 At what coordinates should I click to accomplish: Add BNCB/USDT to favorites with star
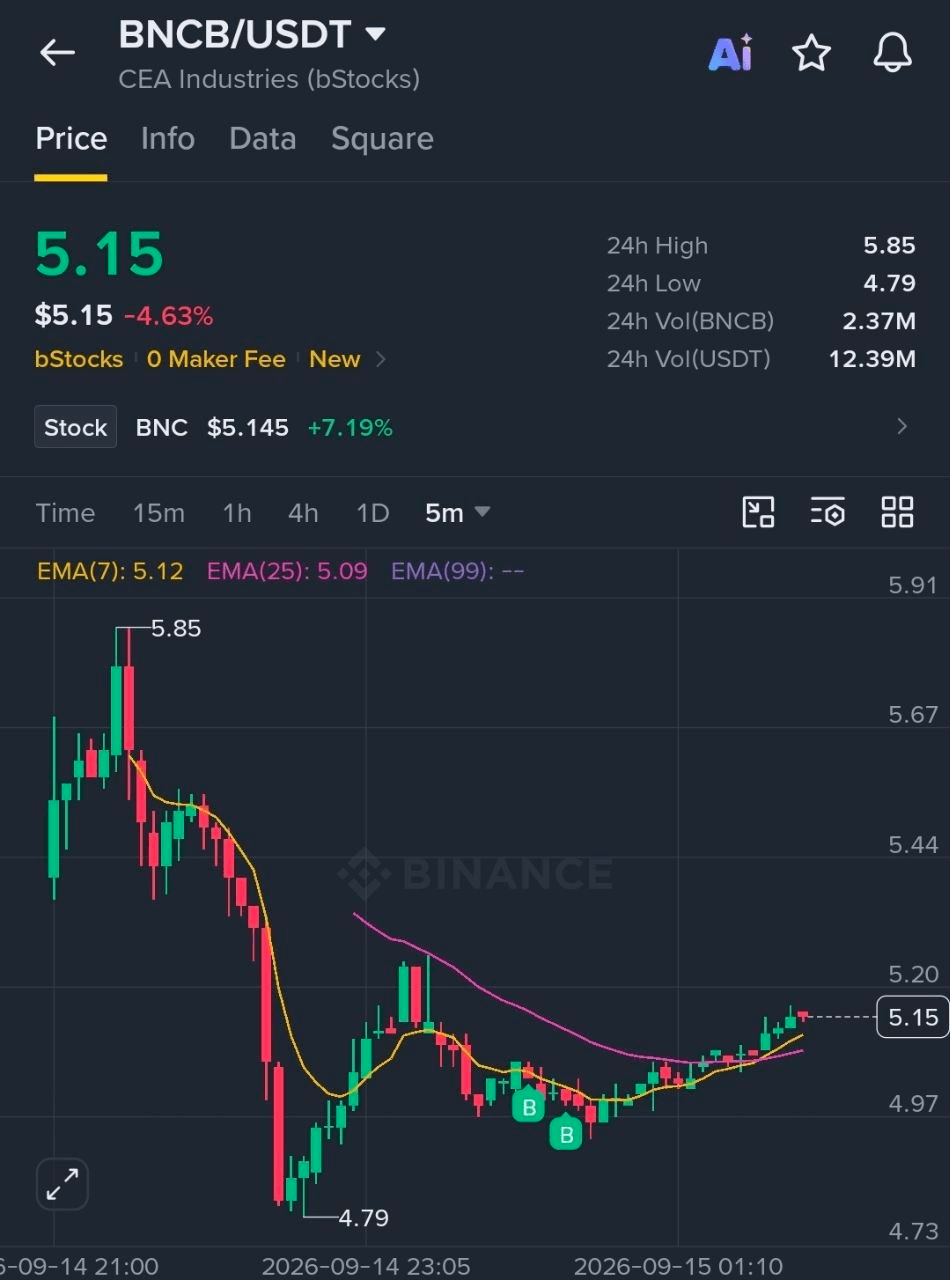pyautogui.click(x=811, y=53)
